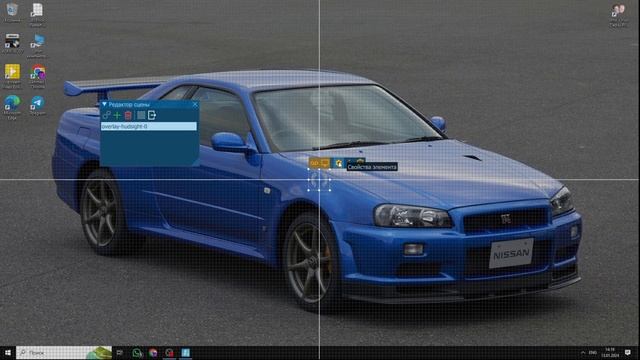Close the scene editor panel
Image resolution: width=640 pixels, height=360 pixels.
click(195, 104)
